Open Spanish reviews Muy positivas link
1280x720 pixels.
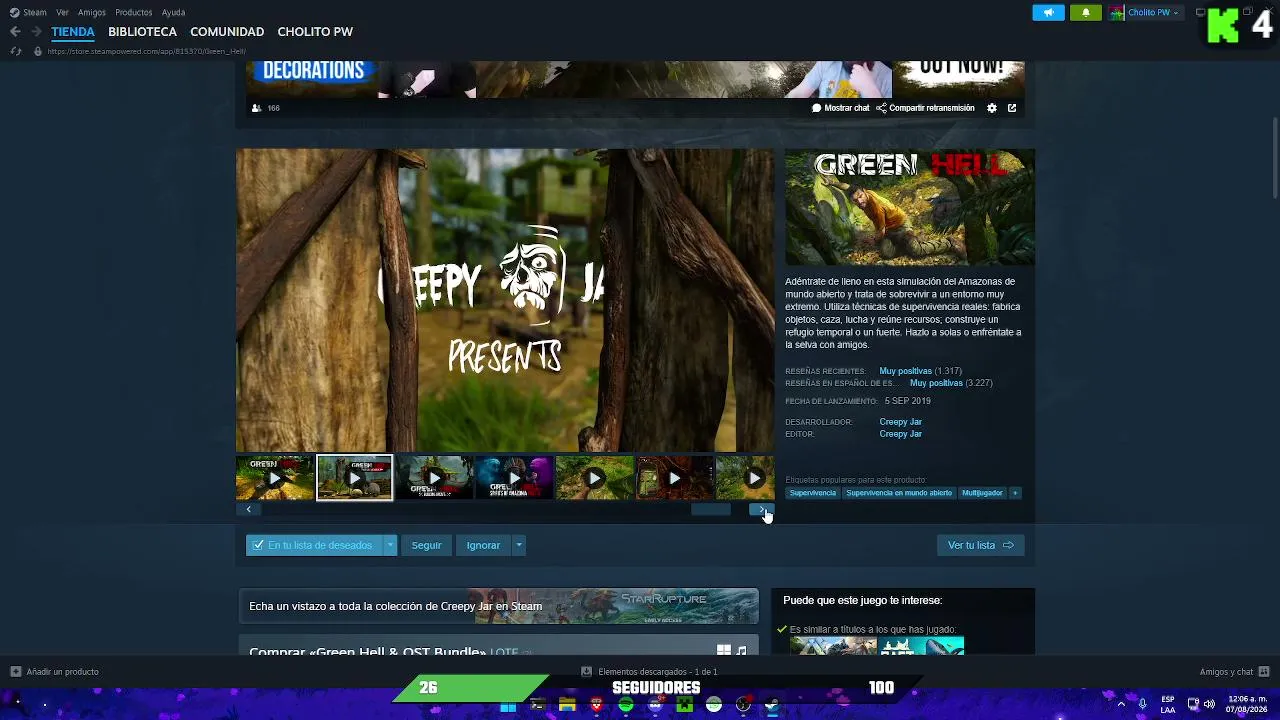(936, 383)
